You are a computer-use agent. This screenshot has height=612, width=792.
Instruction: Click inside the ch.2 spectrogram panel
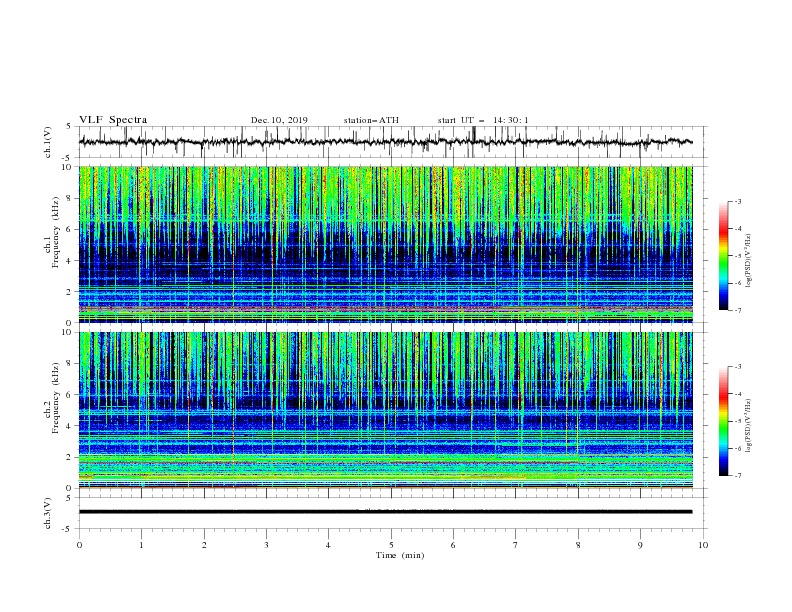385,410
